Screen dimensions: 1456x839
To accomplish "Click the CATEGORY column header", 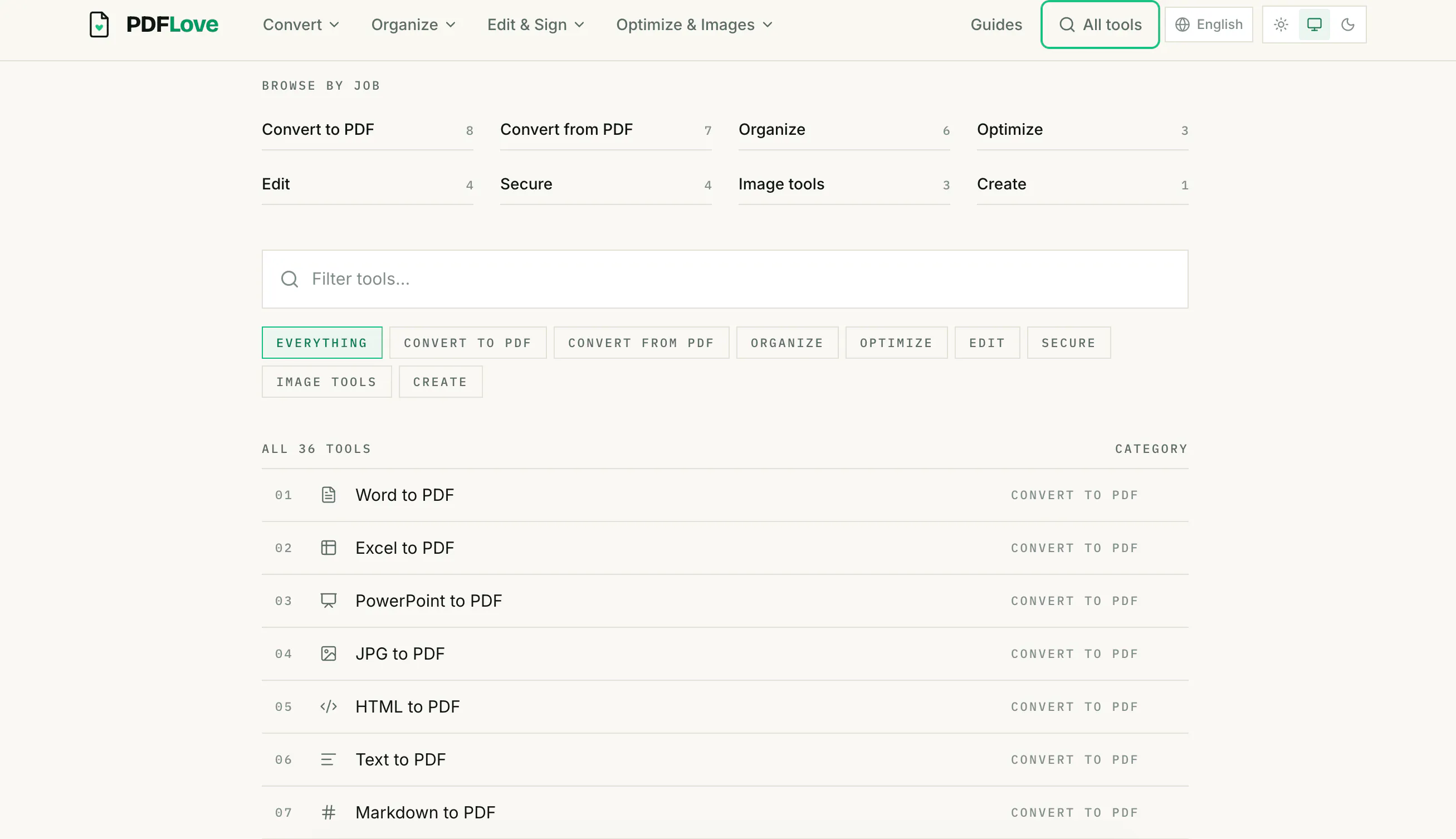I will pyautogui.click(x=1151, y=449).
